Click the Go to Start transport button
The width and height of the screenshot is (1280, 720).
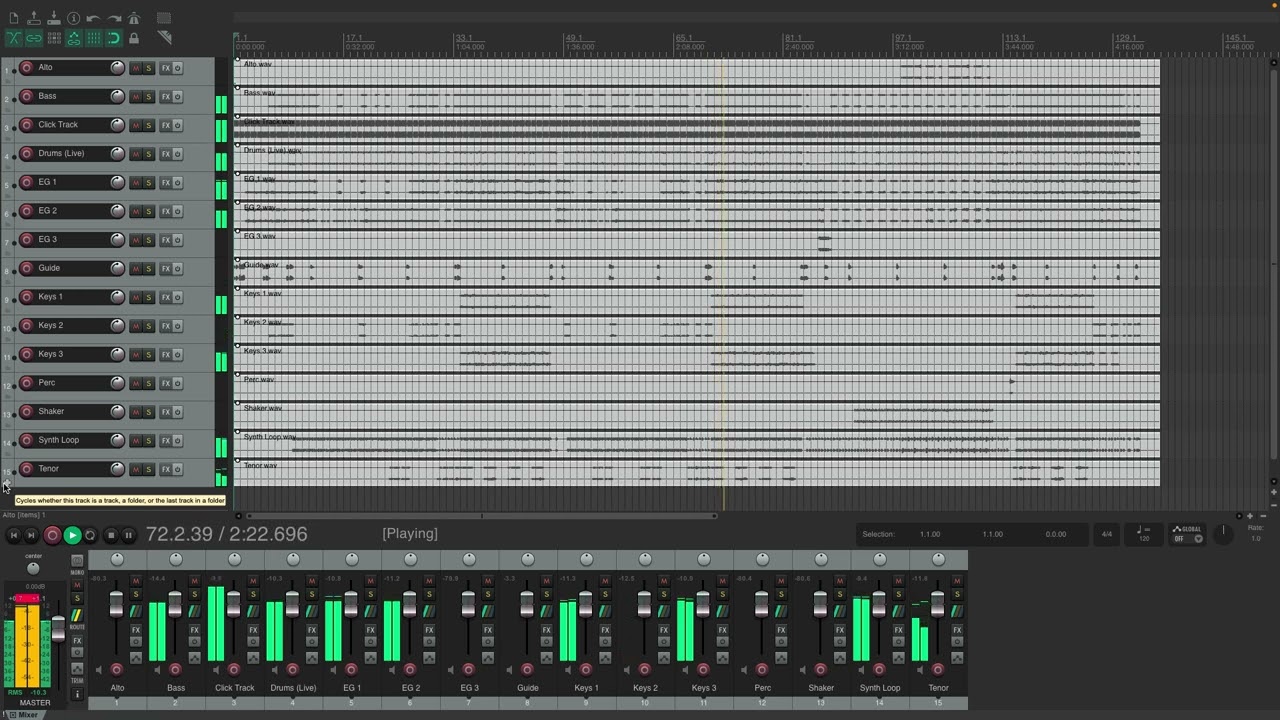(x=14, y=535)
